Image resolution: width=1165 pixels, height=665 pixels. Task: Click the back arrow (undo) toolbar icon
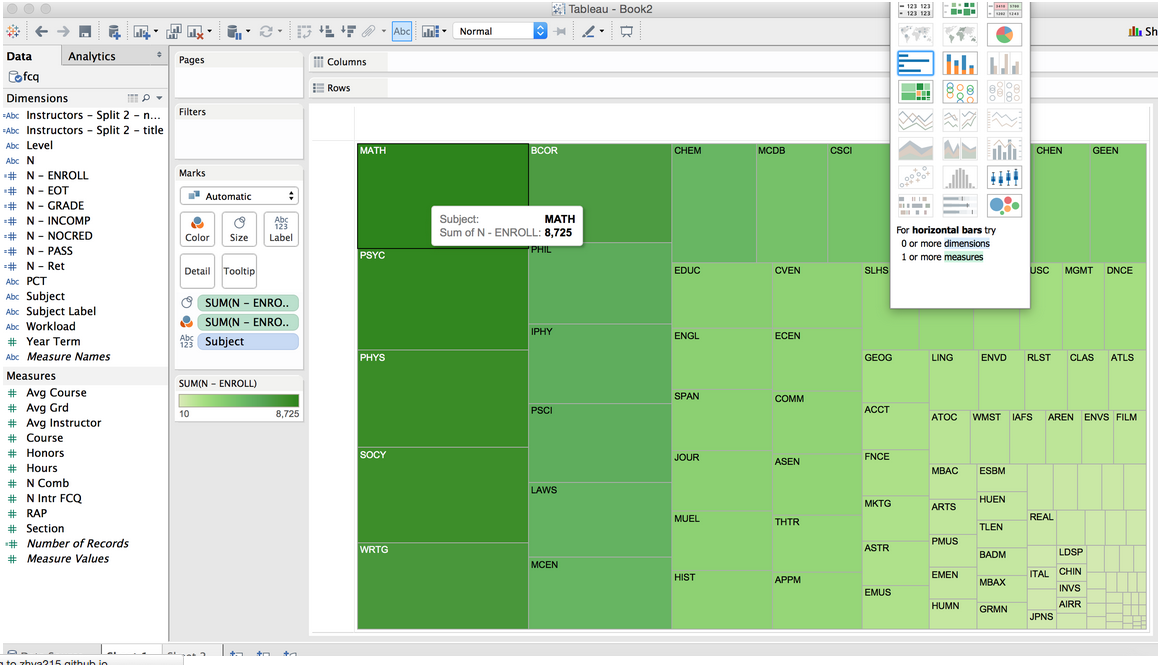click(41, 32)
